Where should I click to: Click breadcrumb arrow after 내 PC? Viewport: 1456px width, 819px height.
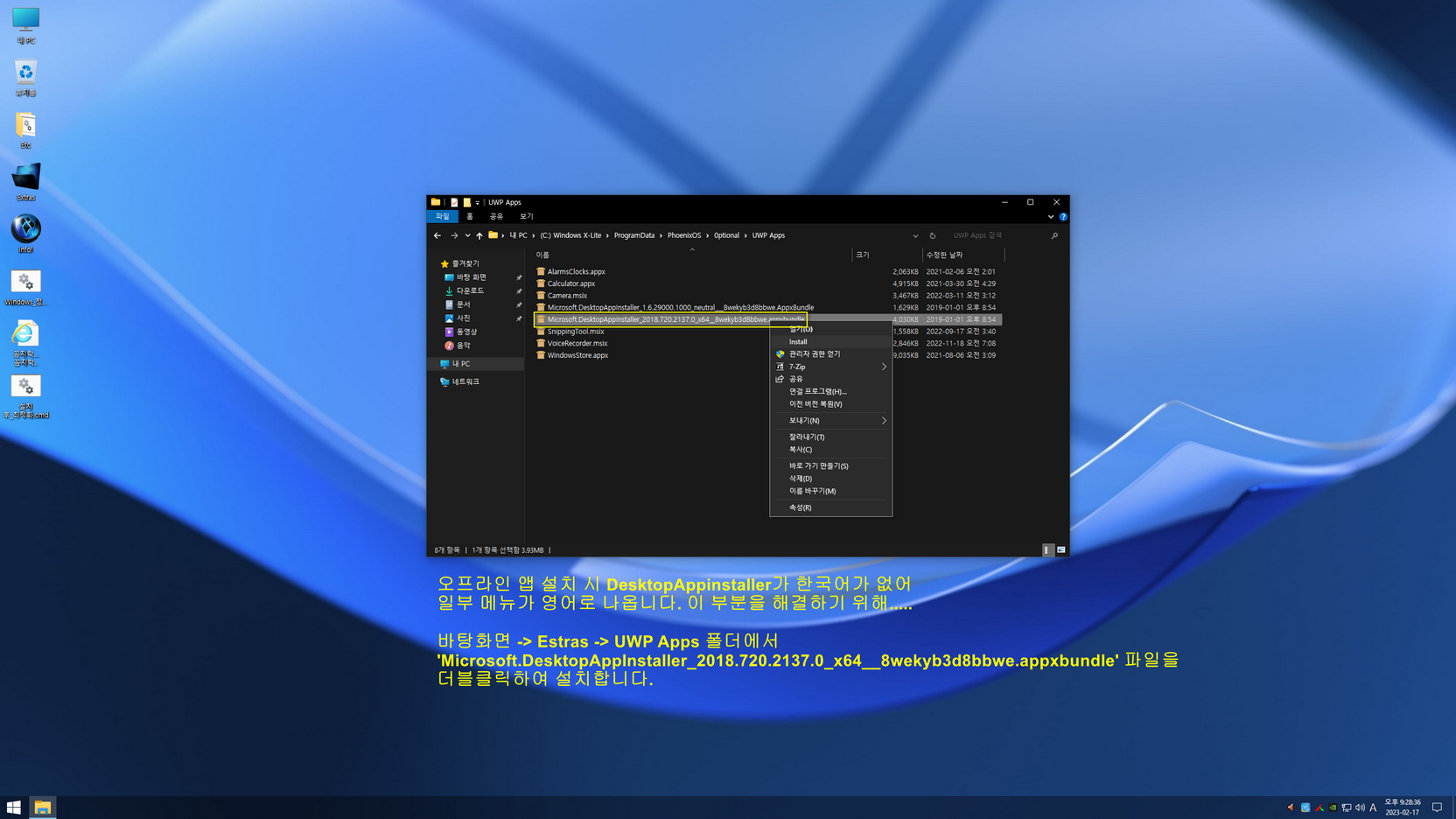point(534,235)
